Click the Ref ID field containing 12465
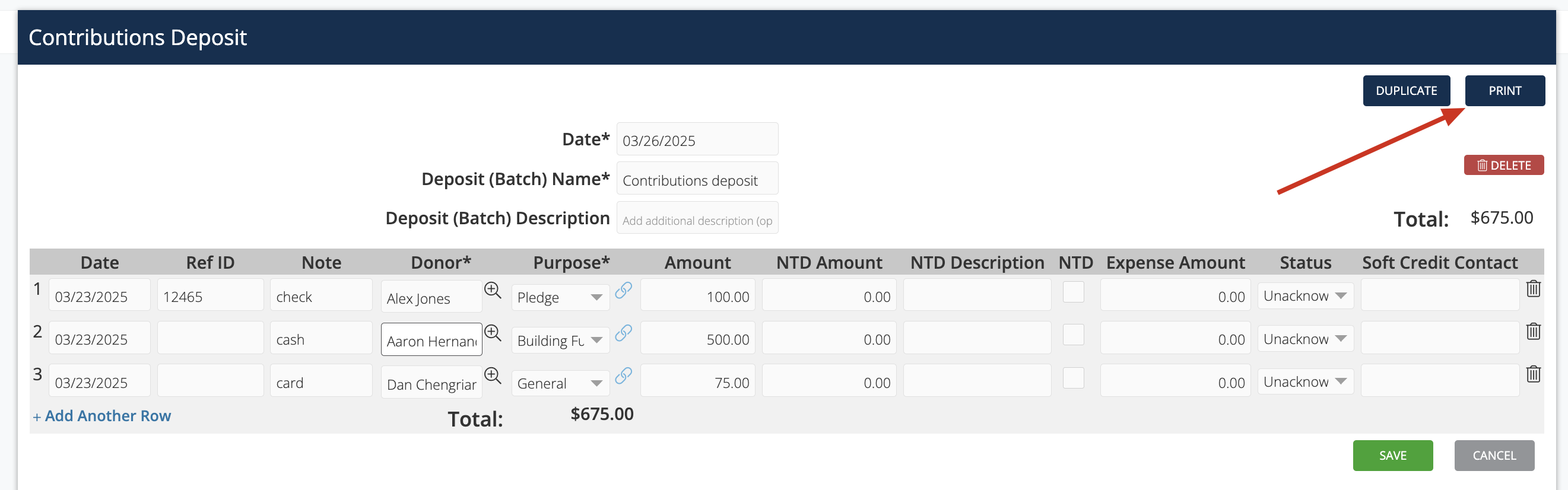This screenshot has width=1568, height=490. pos(210,295)
